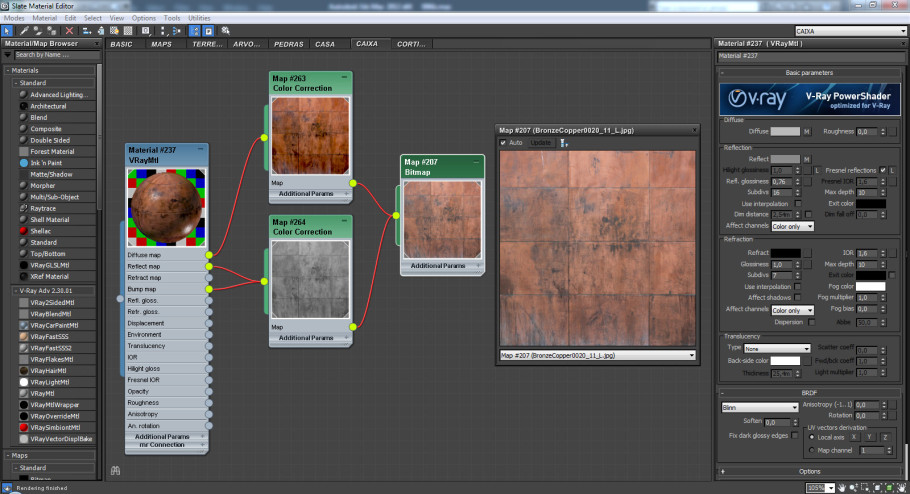
Task: Open reflection Affect channels dropdown
Action: click(x=792, y=226)
